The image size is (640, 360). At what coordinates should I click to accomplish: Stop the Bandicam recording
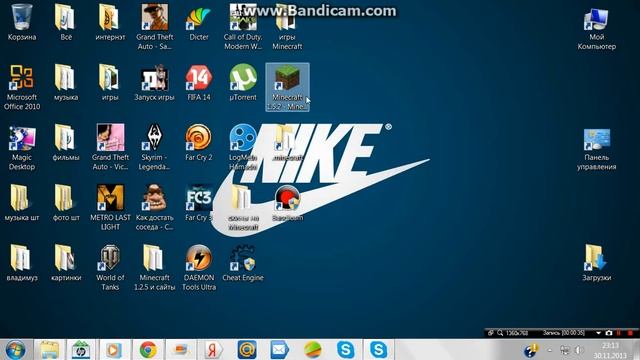[630, 333]
